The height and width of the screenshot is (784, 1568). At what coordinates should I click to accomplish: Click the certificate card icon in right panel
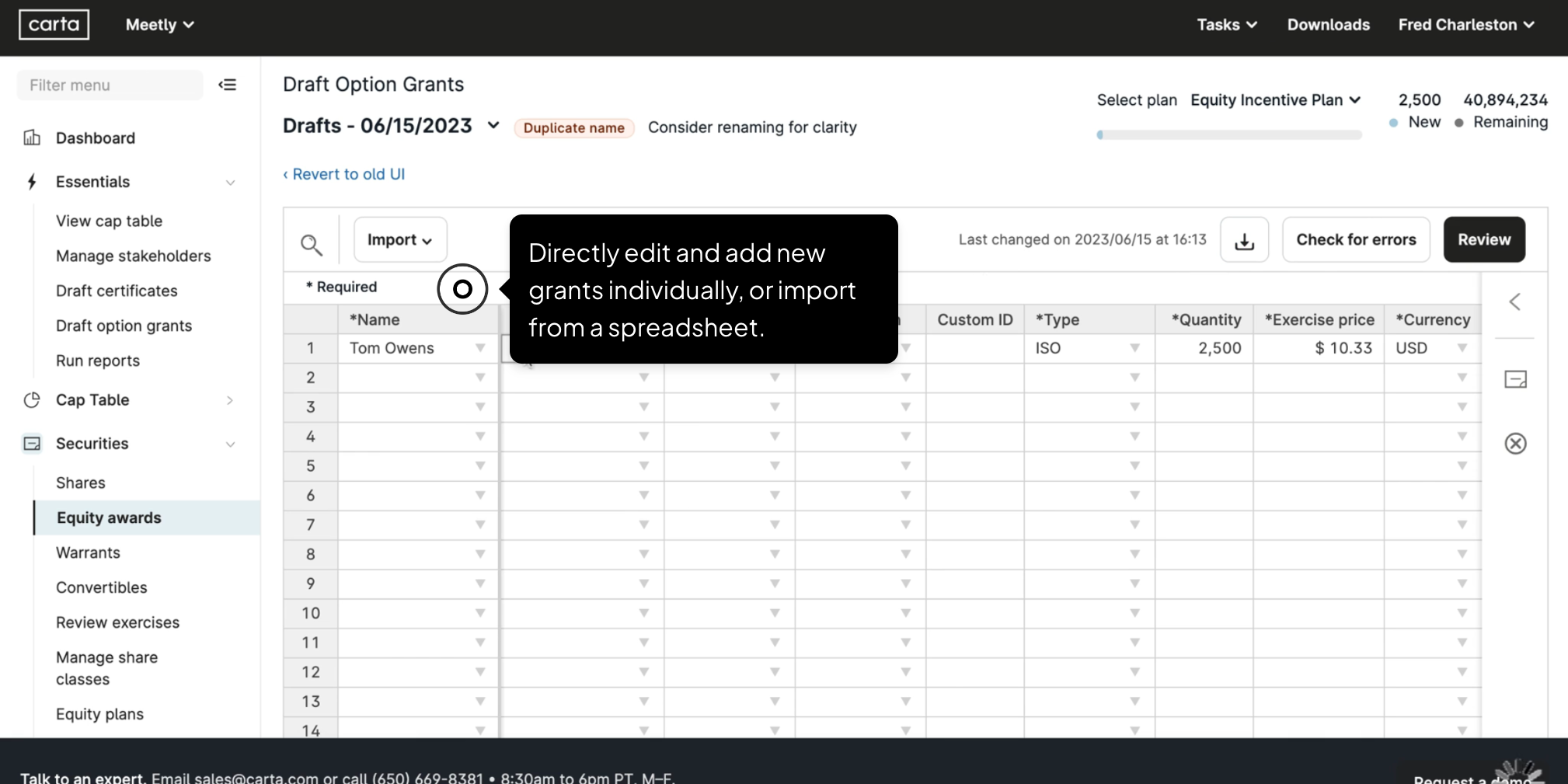1516,379
